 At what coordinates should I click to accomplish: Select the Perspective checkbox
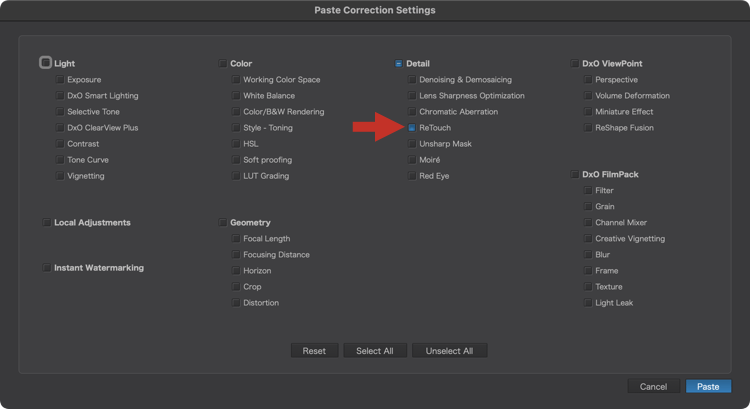click(588, 79)
